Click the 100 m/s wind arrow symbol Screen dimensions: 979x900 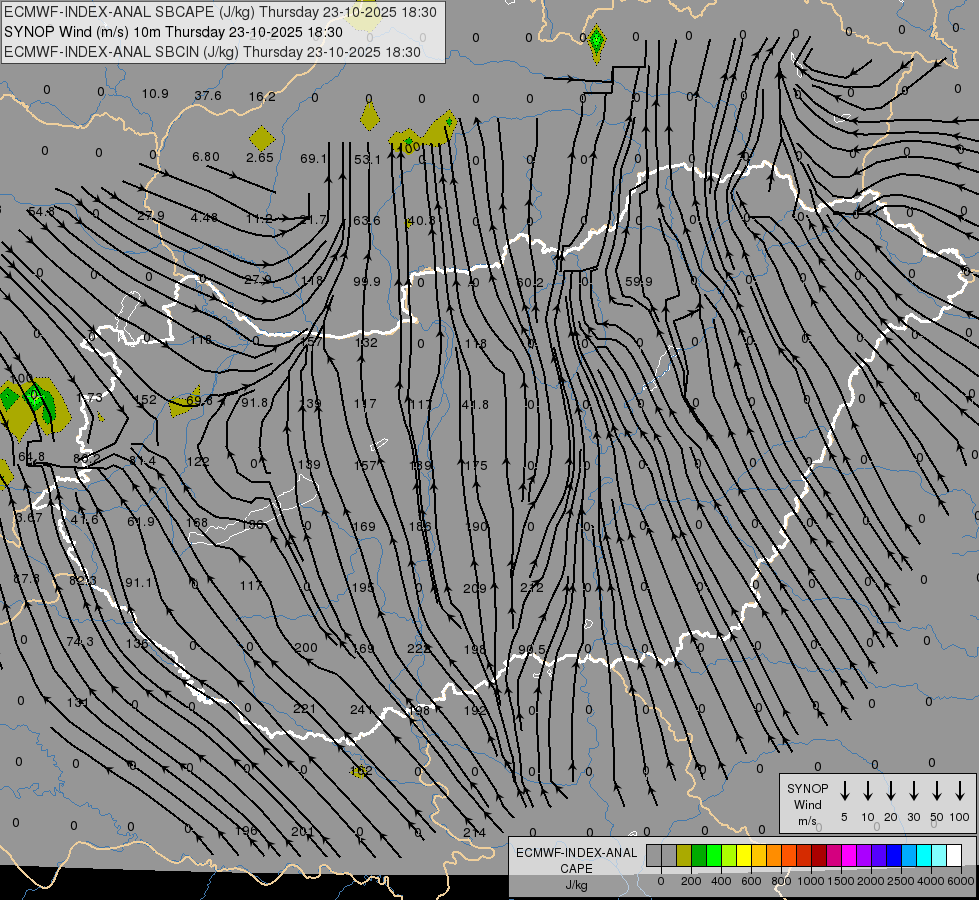click(961, 791)
